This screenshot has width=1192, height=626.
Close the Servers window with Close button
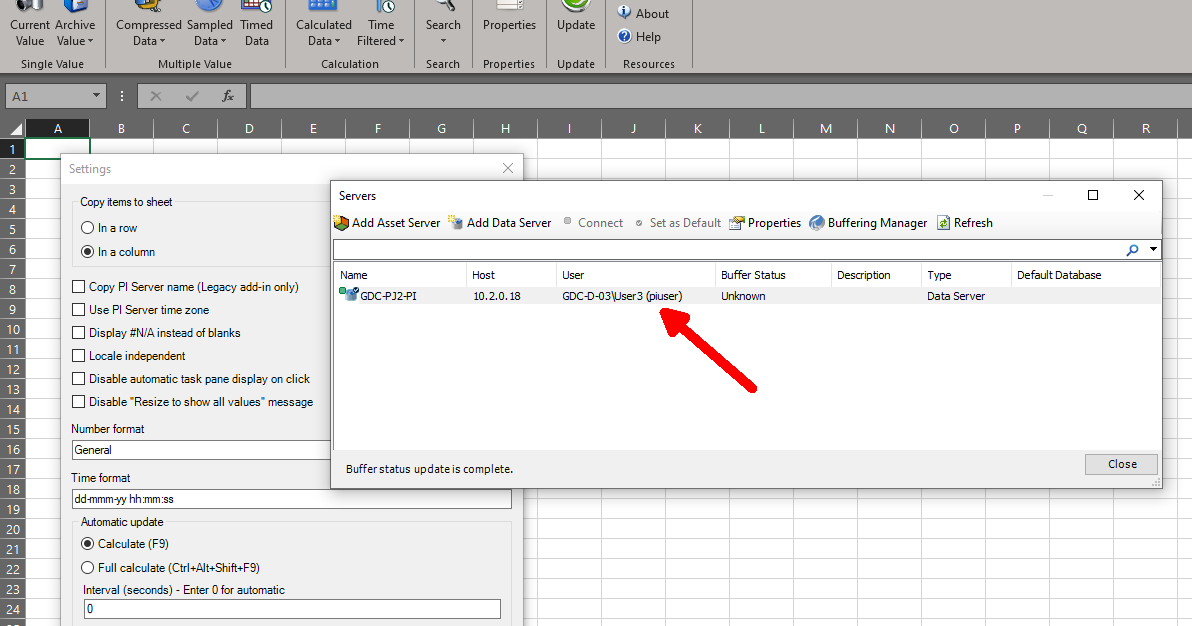[1121, 464]
